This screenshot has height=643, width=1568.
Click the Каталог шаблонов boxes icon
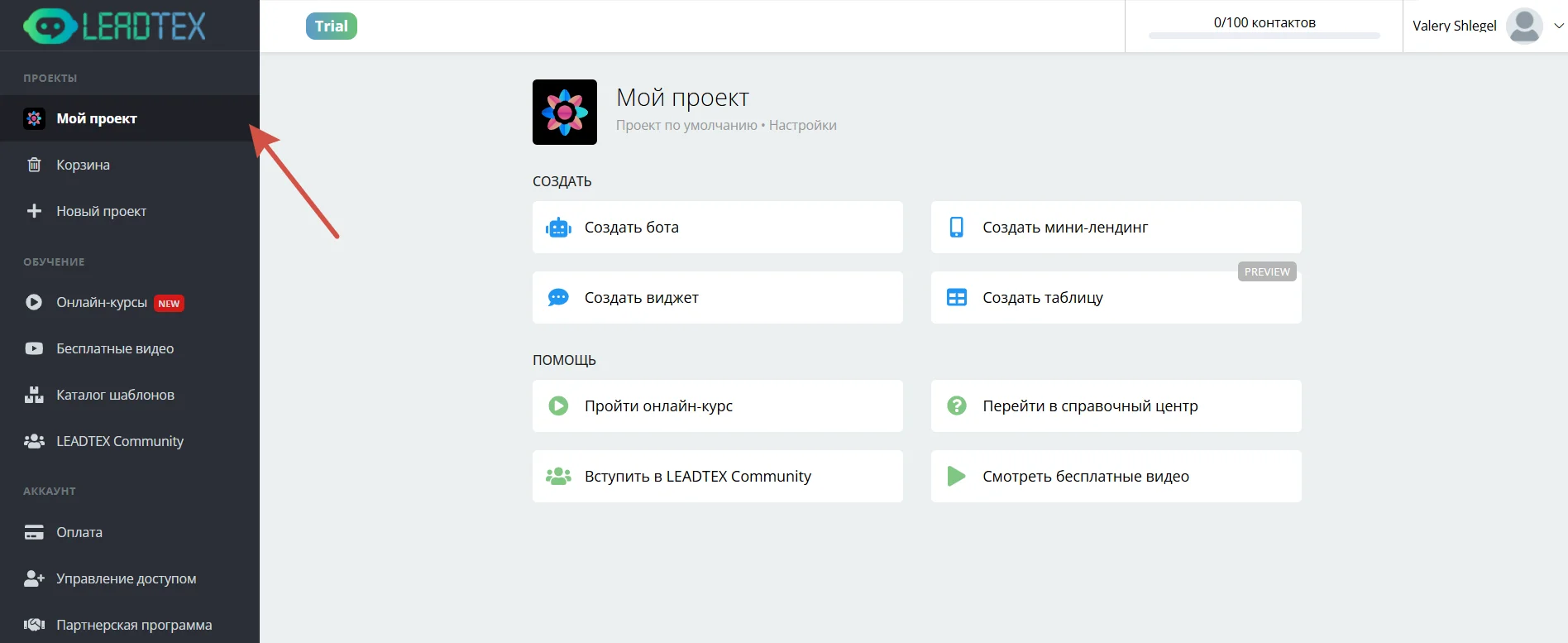click(x=34, y=395)
